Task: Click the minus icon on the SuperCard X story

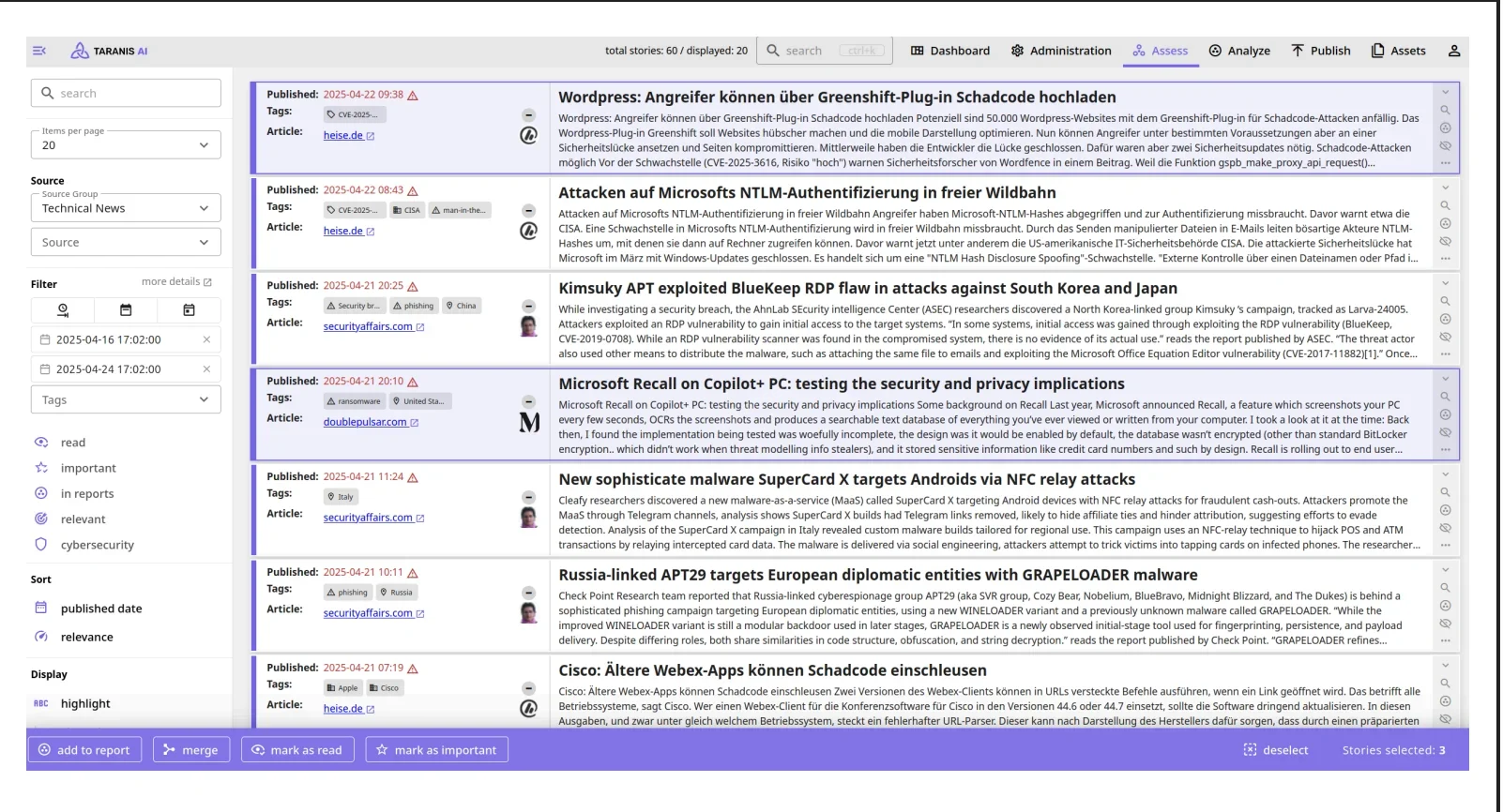Action: (x=528, y=497)
